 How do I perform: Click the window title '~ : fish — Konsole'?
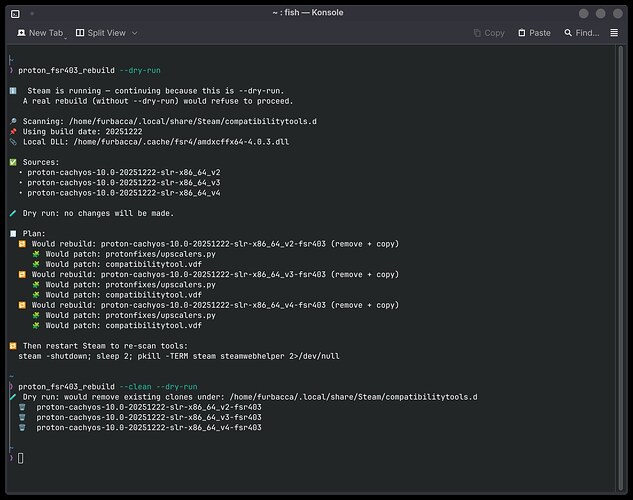click(308, 13)
